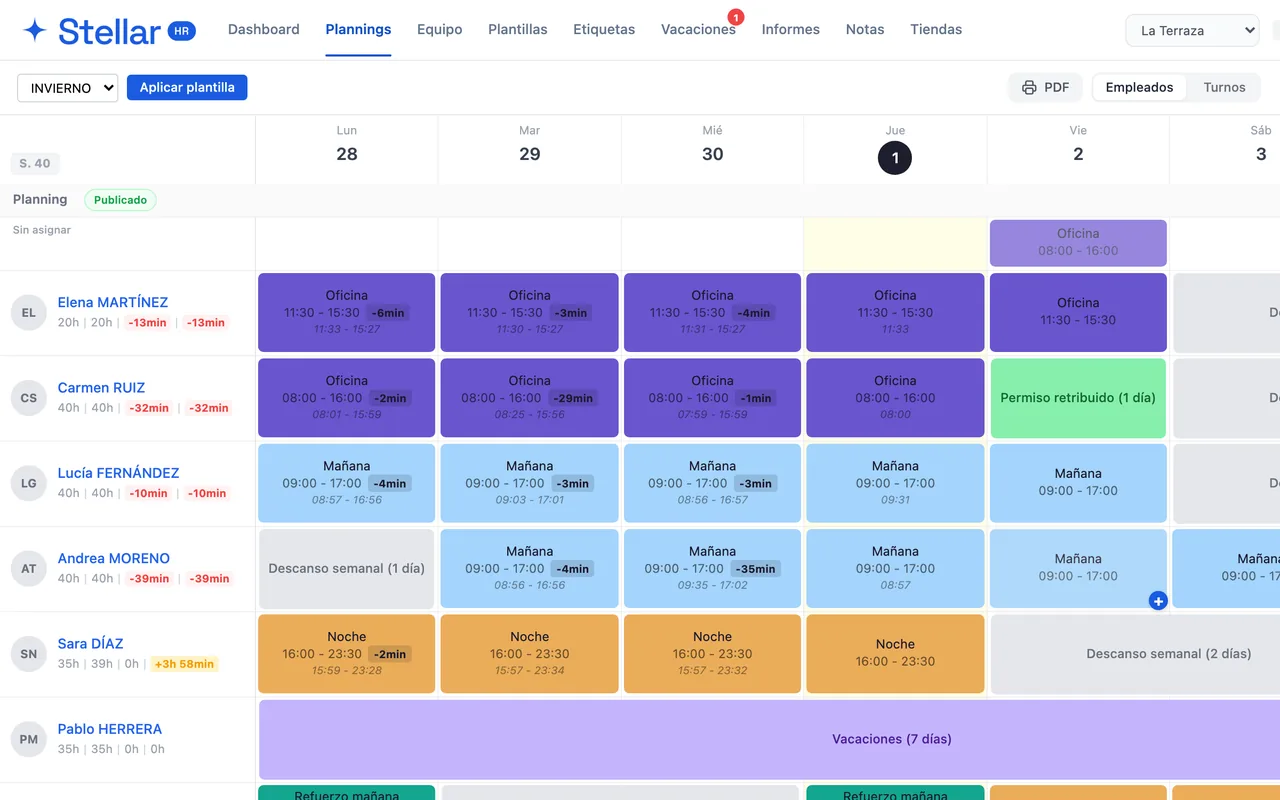Click Carmen Ruiz's CS avatar
Screen dimensions: 1280x800
(29, 398)
